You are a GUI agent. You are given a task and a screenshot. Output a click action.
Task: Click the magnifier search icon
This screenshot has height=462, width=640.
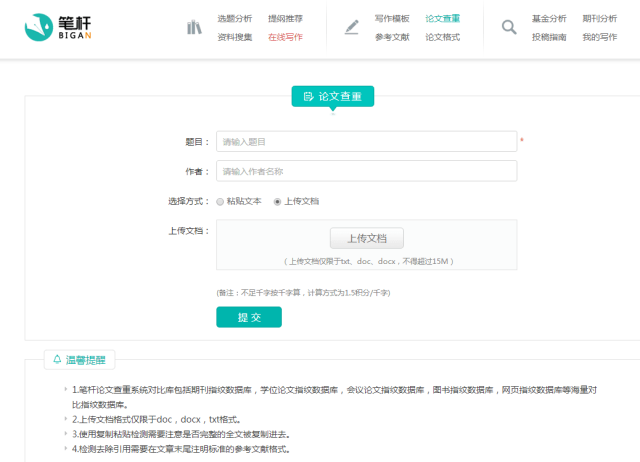tap(509, 27)
